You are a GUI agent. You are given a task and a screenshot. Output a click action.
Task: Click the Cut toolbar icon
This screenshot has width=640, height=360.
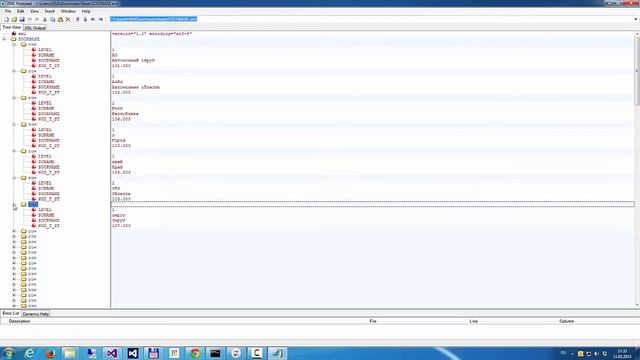point(45,19)
